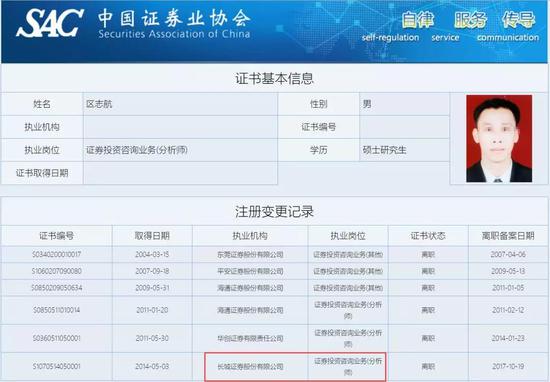
Task: Click the 注册变更记录 section heading
Action: tap(275, 212)
